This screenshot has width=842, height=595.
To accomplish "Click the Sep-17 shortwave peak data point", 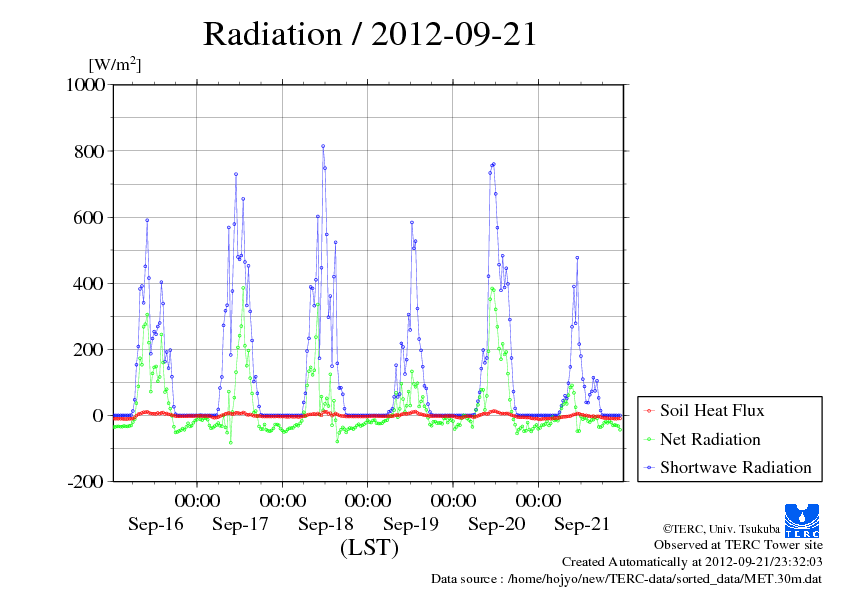I will 236,174.
